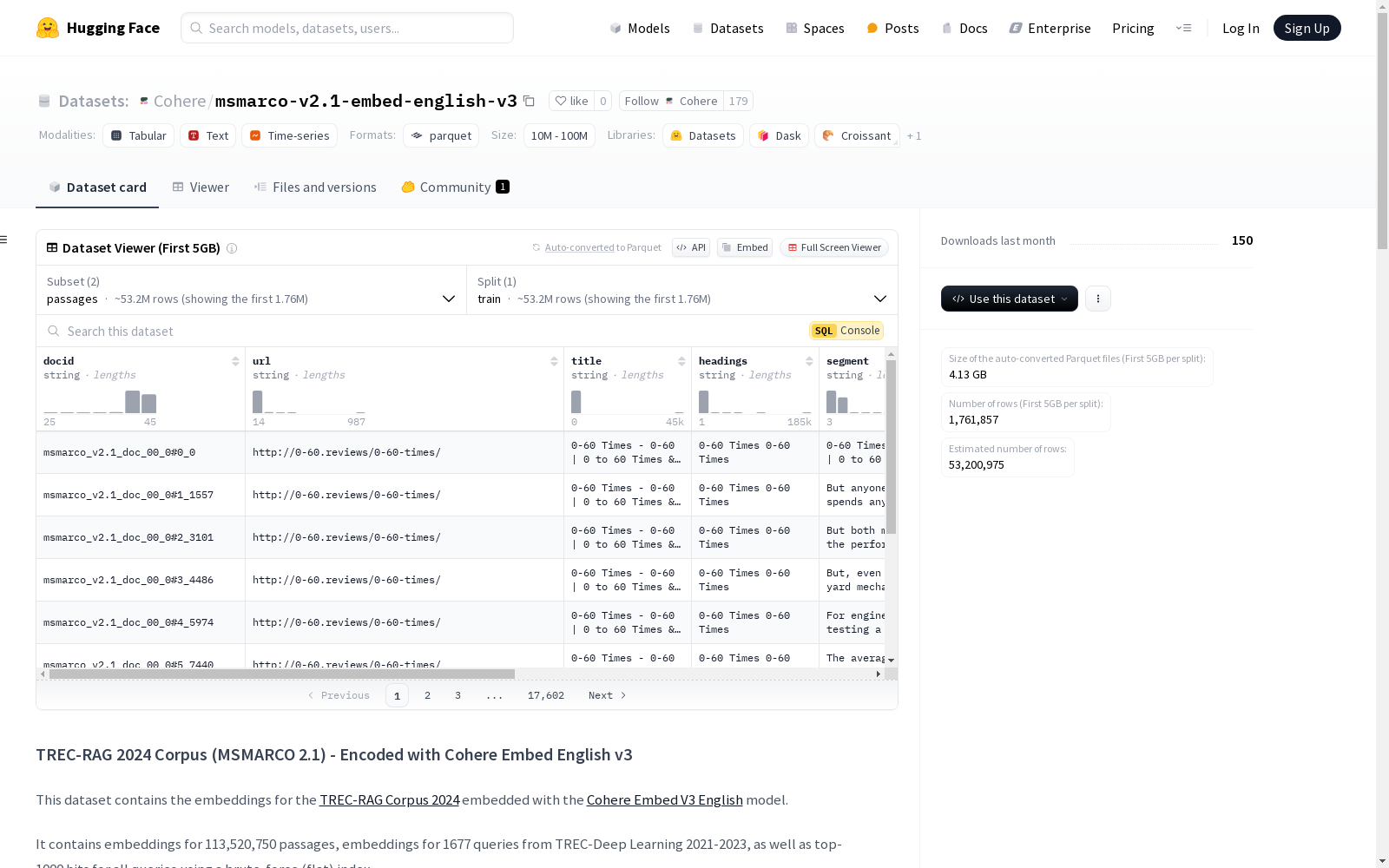Select the Croissant library tag

click(857, 135)
